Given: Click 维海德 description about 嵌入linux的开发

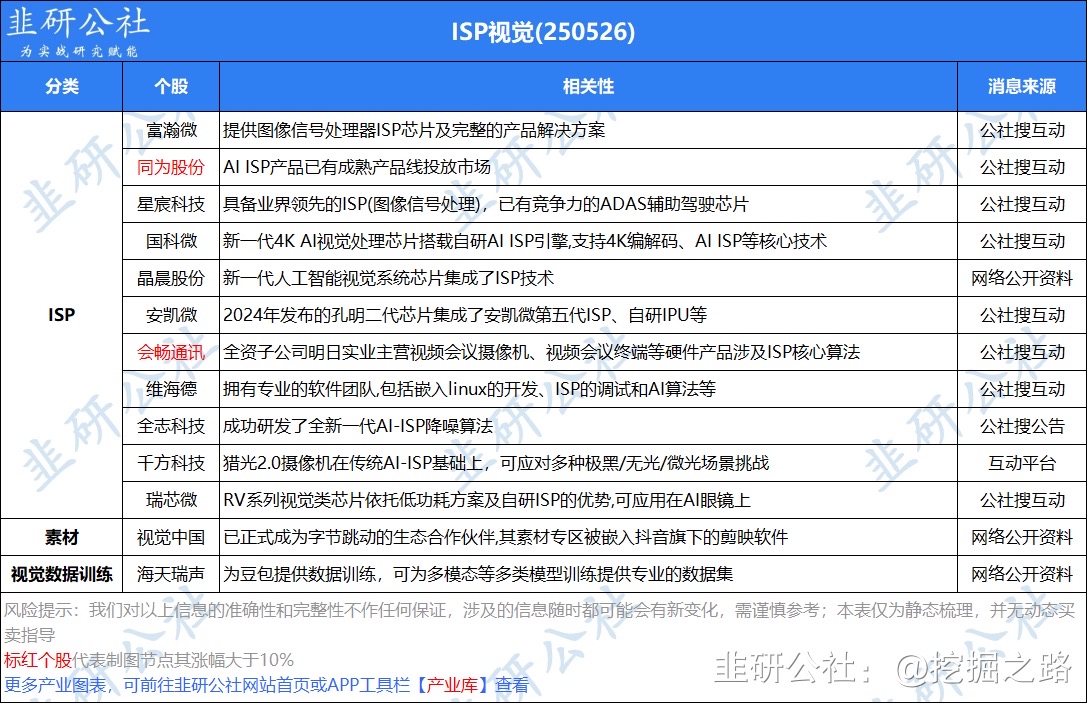Looking at the screenshot, I should pos(469,389).
